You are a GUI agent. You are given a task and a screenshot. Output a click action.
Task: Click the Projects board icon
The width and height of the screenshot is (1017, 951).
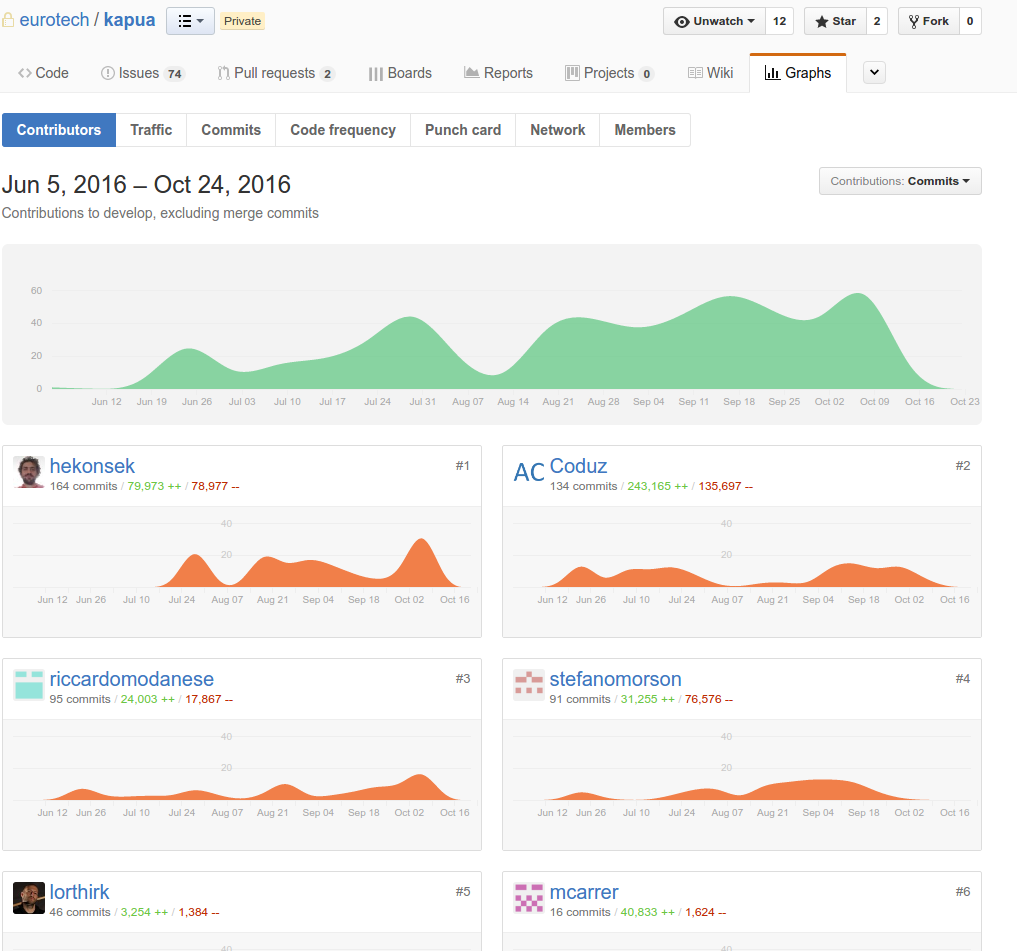click(572, 73)
